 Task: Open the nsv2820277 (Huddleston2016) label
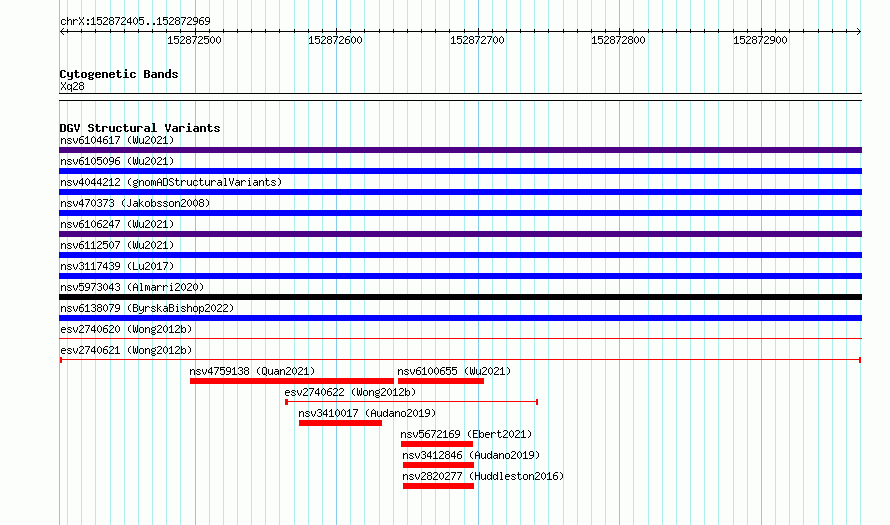click(483, 476)
